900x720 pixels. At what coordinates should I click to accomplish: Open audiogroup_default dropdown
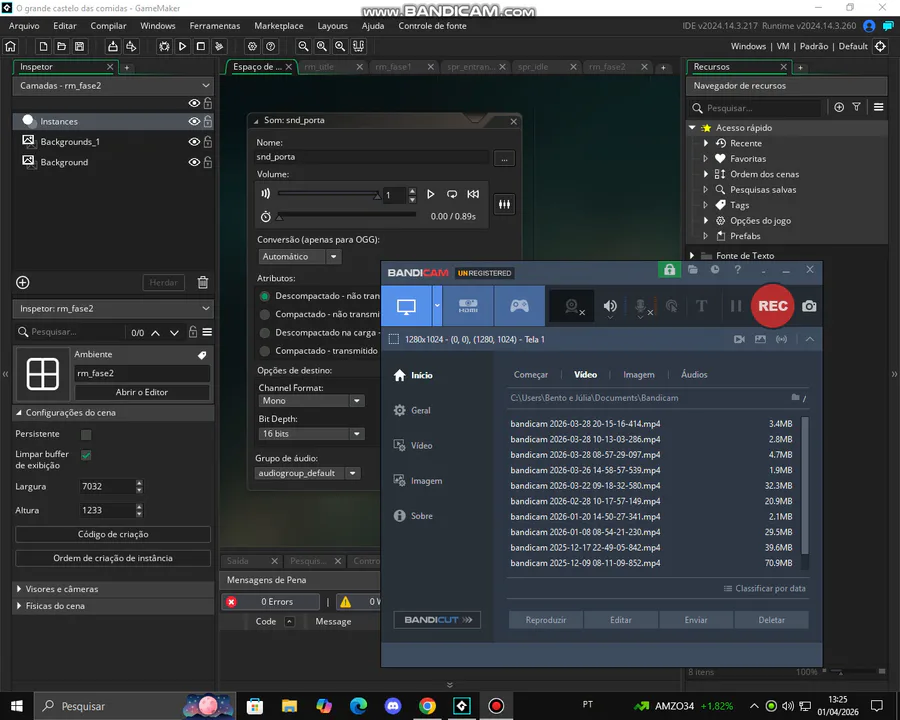(307, 473)
